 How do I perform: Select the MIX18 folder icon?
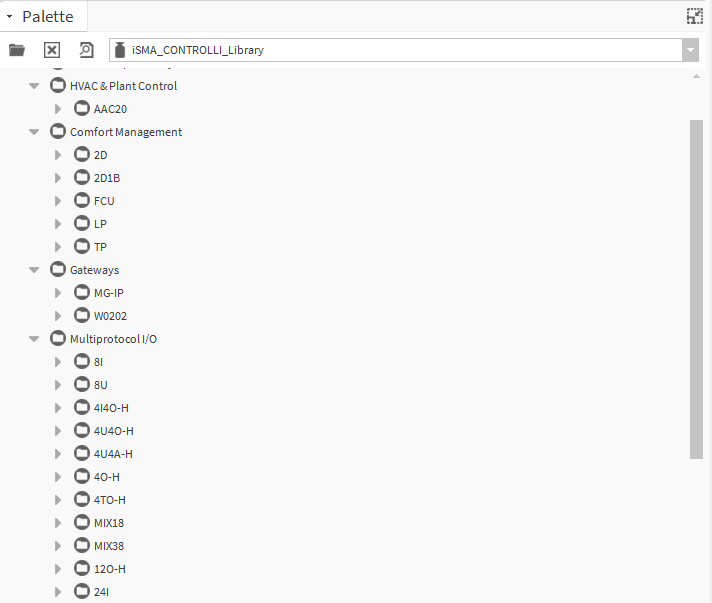82,523
